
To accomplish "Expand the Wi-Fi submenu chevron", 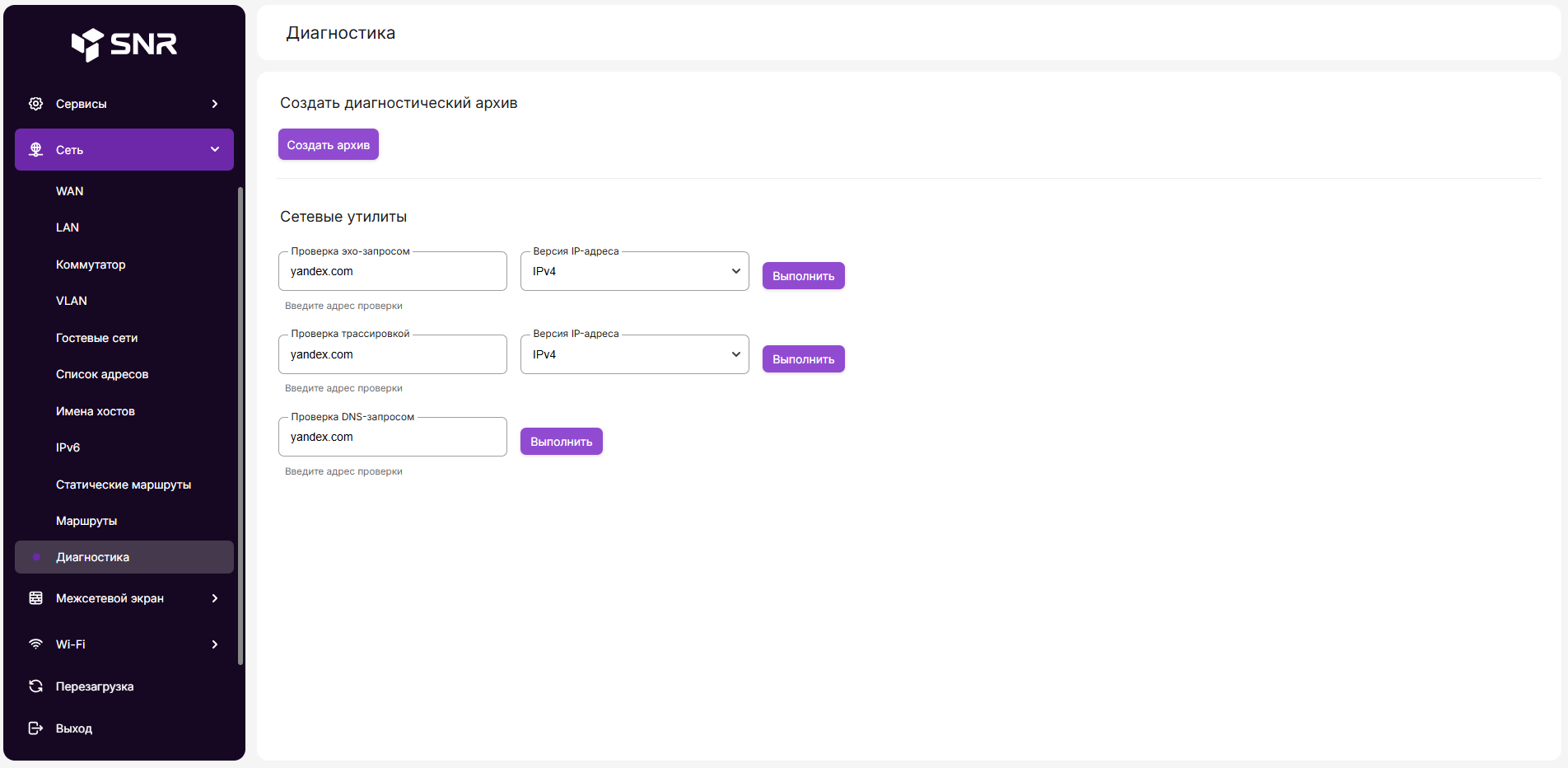I will click(215, 644).
